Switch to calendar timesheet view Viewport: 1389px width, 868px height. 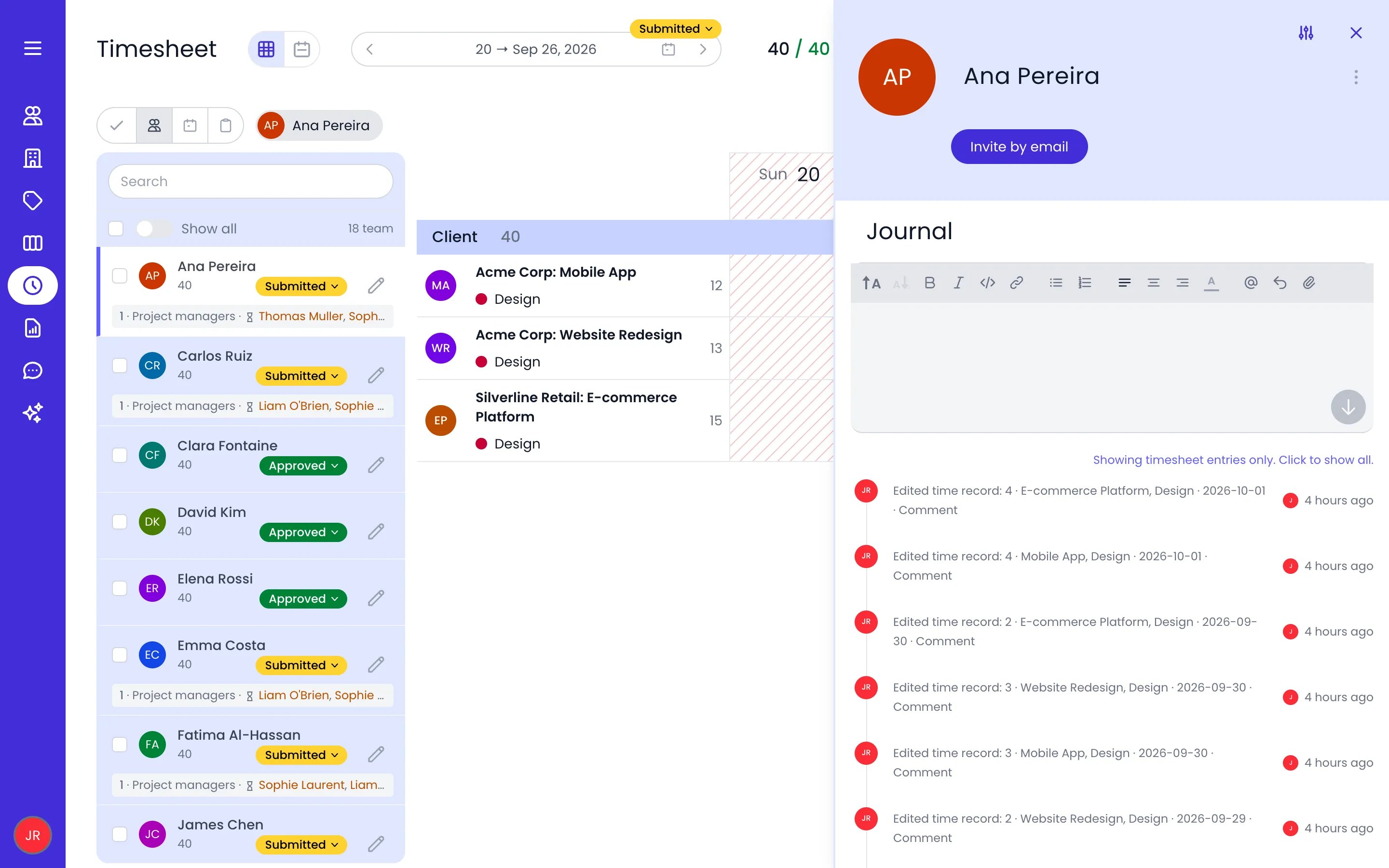302,49
